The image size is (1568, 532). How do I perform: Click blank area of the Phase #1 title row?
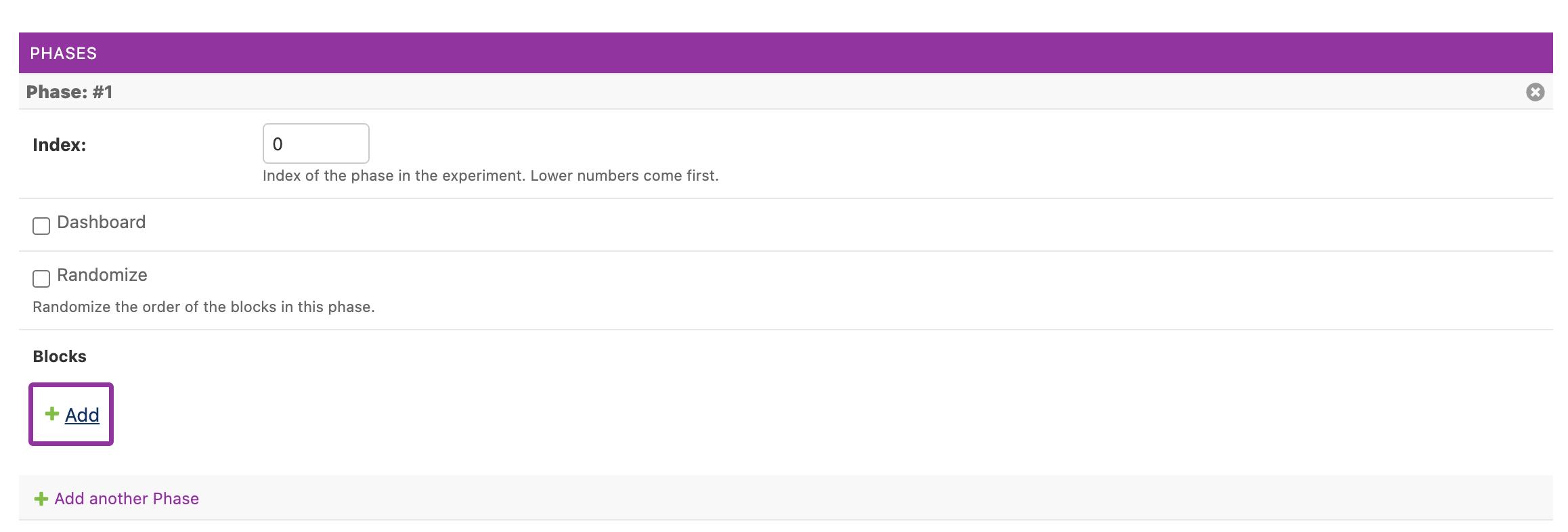[812, 92]
